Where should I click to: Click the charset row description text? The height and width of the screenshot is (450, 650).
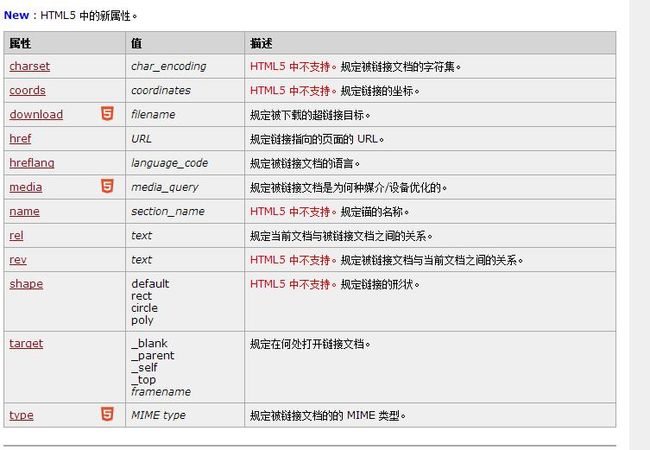[x=356, y=67]
